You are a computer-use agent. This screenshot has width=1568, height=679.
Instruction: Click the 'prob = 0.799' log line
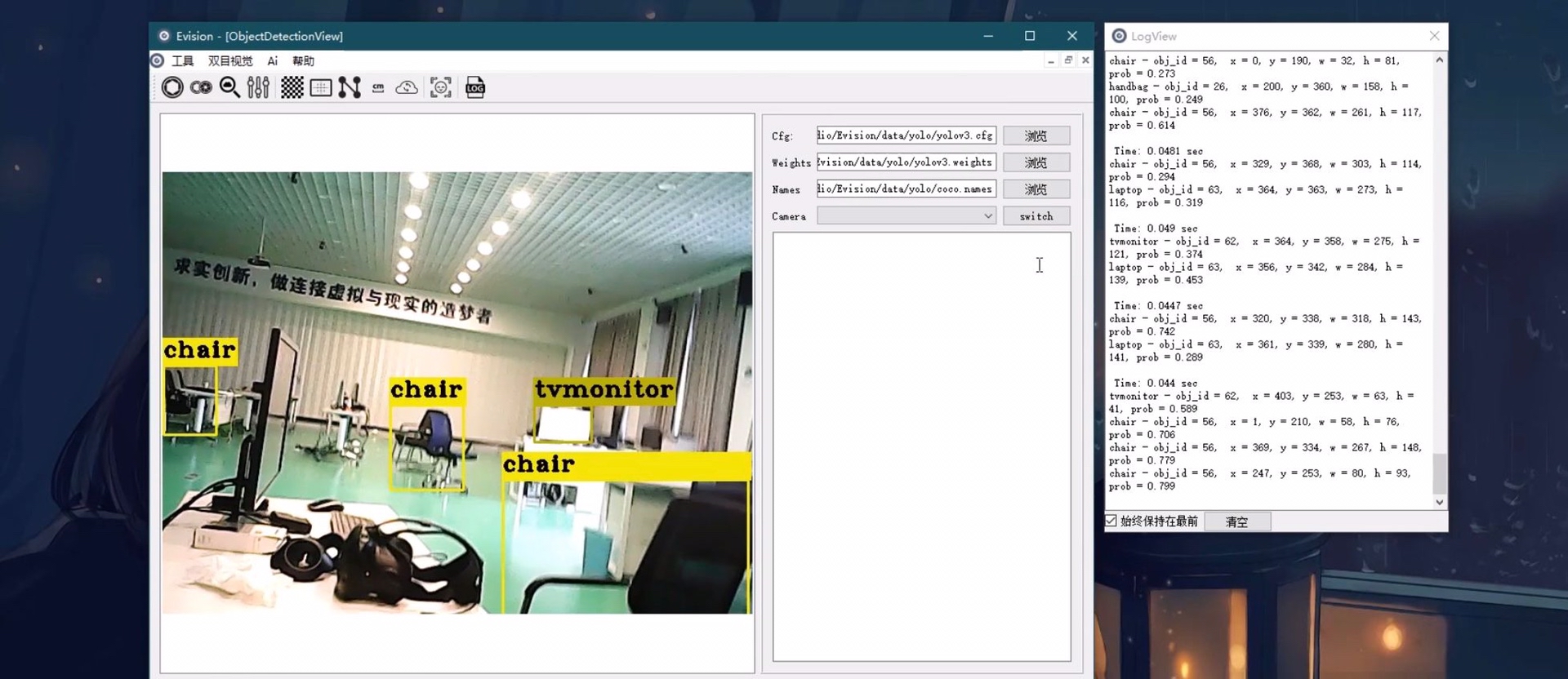click(1142, 486)
